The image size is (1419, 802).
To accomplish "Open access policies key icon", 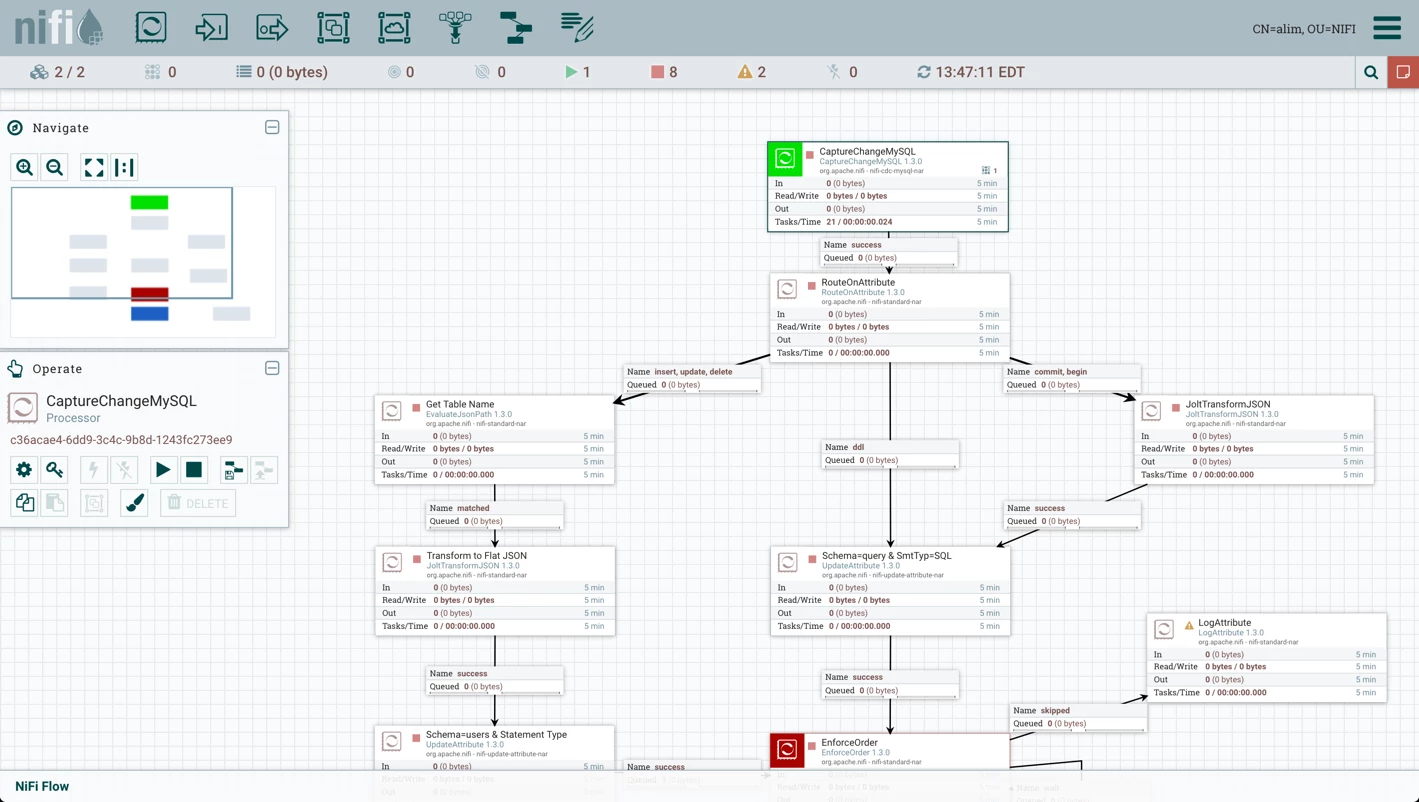I will point(55,470).
